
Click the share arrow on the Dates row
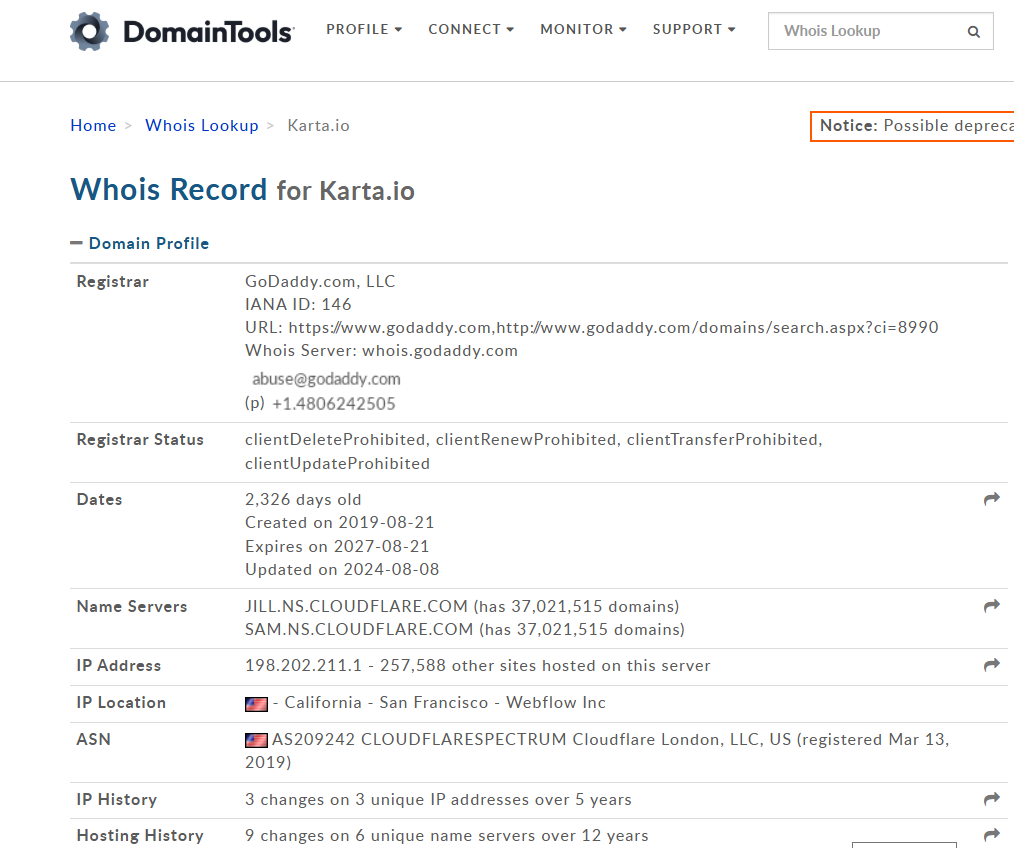[991, 499]
